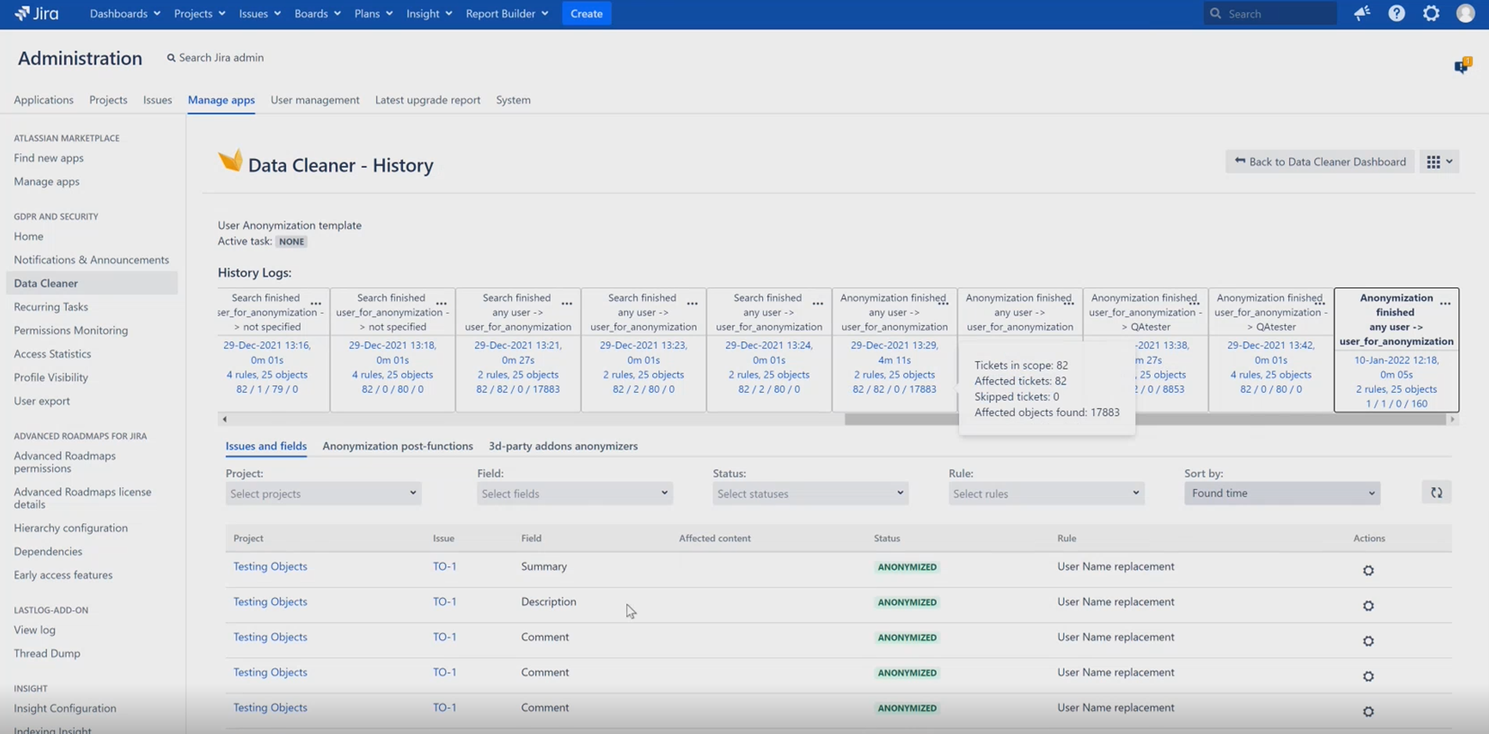Click the feedback chat icon below header
1489x734 pixels.
tap(1462, 66)
